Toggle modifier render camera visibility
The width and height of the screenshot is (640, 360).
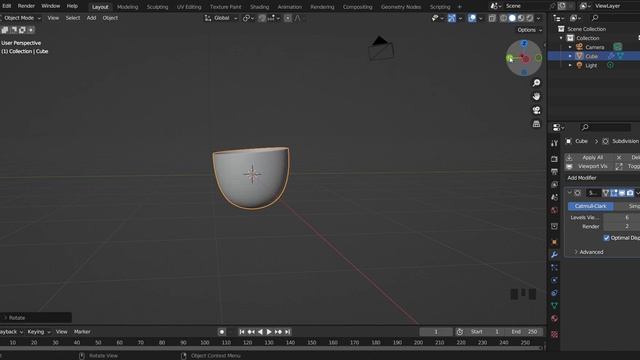pos(630,193)
